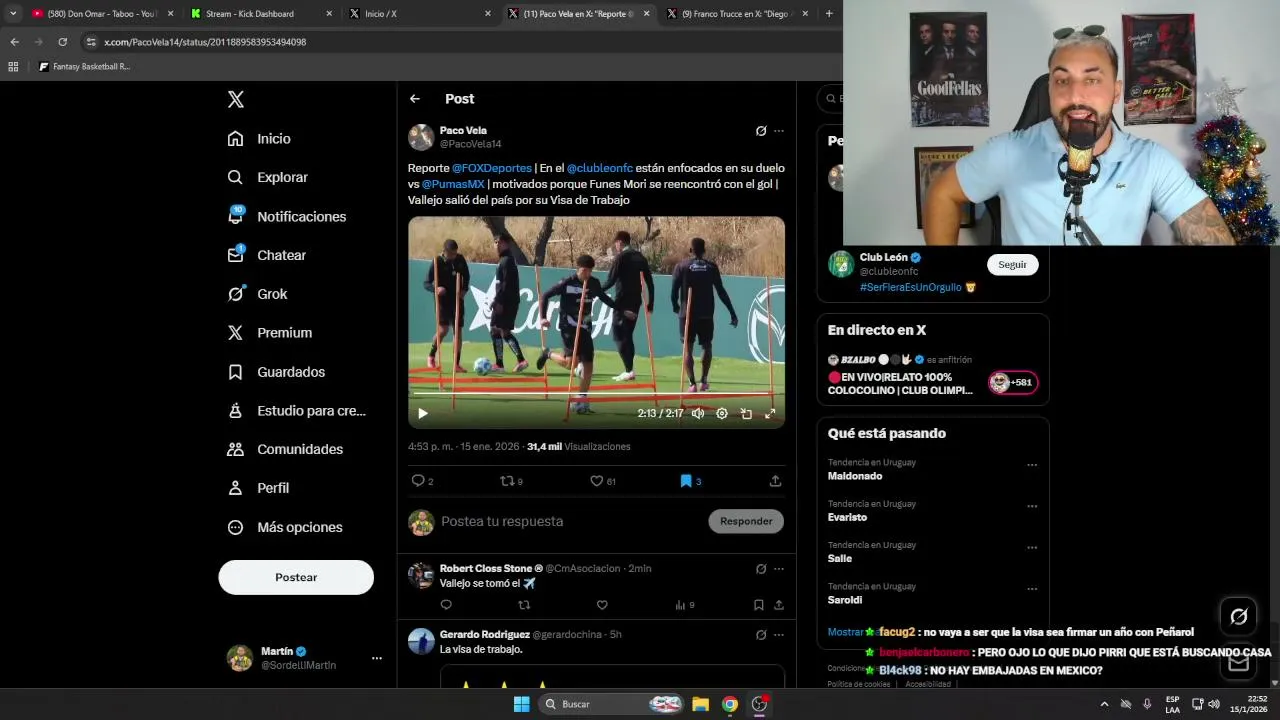Open Estudio para creadores
This screenshot has height=720, width=1280.
296,410
